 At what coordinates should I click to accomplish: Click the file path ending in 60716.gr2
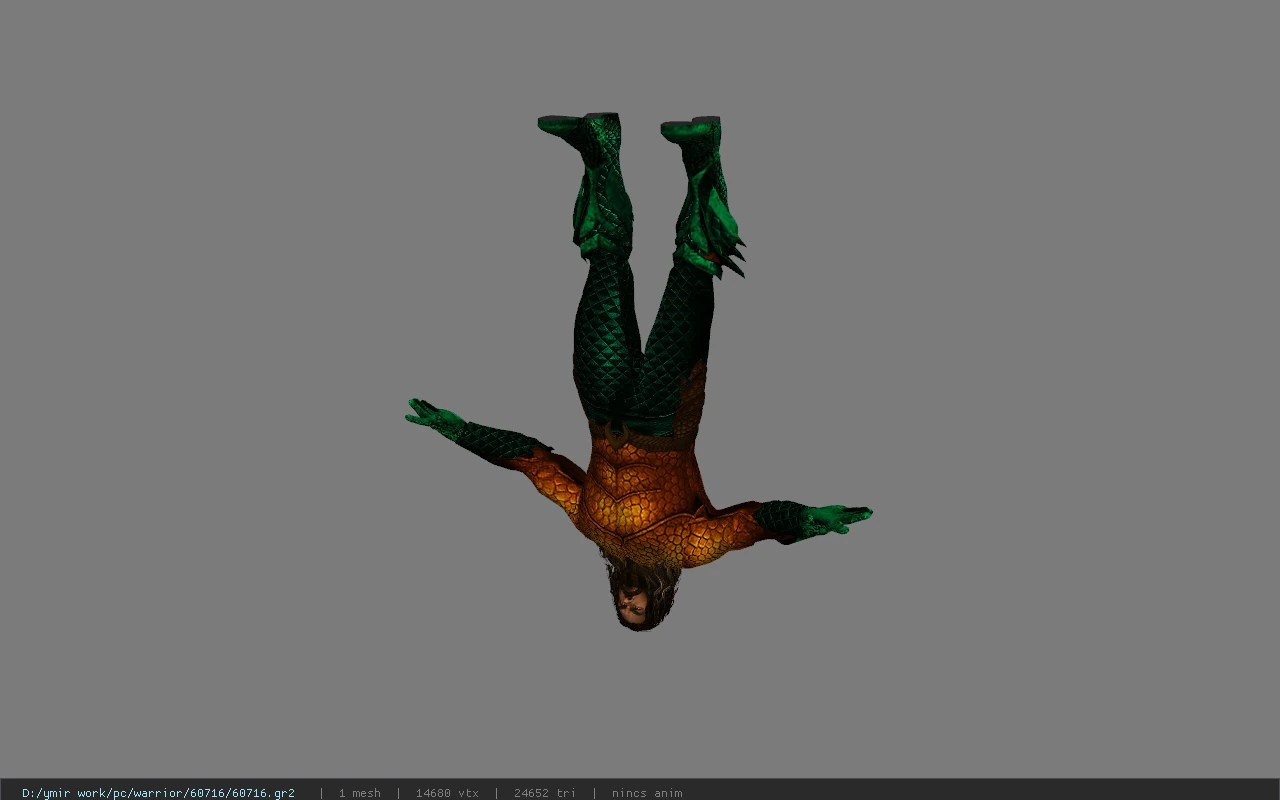(x=158, y=793)
